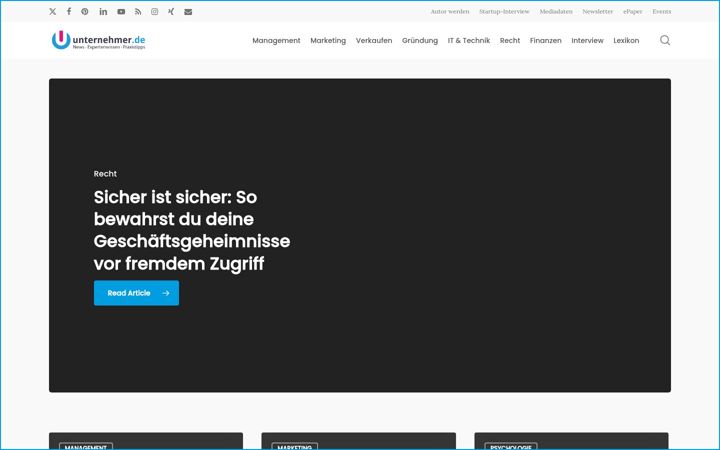Follow the Mediadaten link
Image resolution: width=720 pixels, height=450 pixels.
coord(556,11)
